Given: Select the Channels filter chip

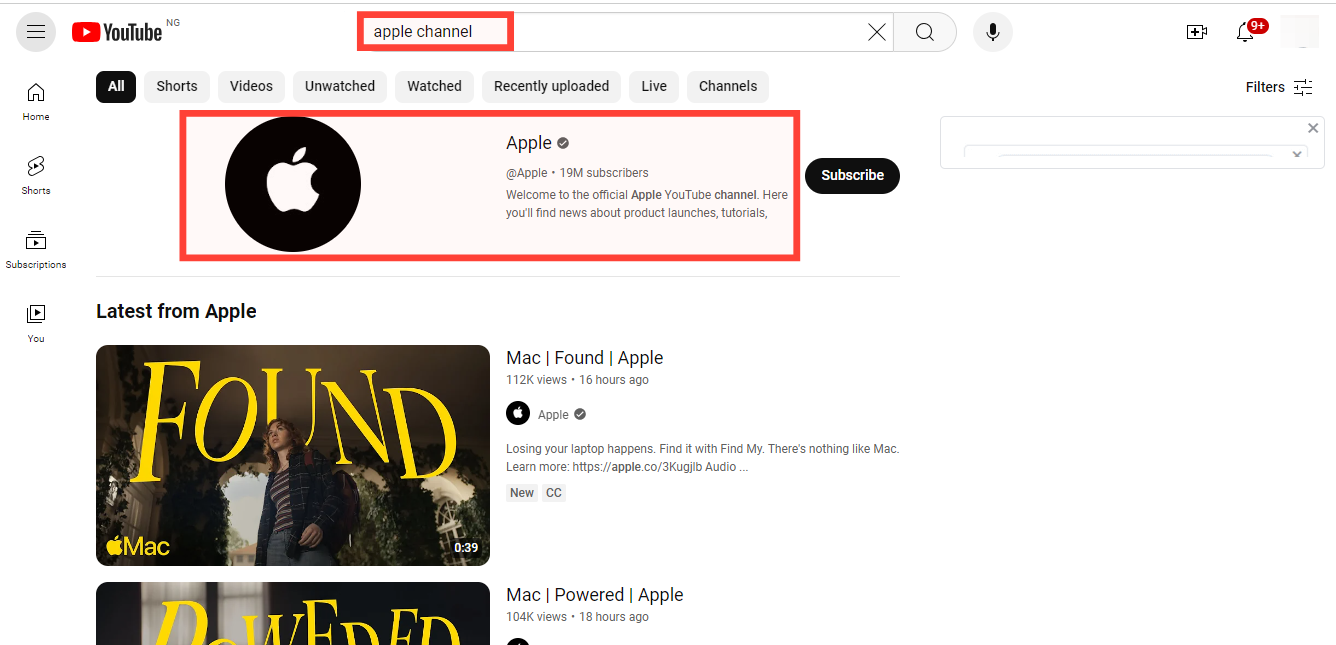Looking at the screenshot, I should click(x=728, y=86).
